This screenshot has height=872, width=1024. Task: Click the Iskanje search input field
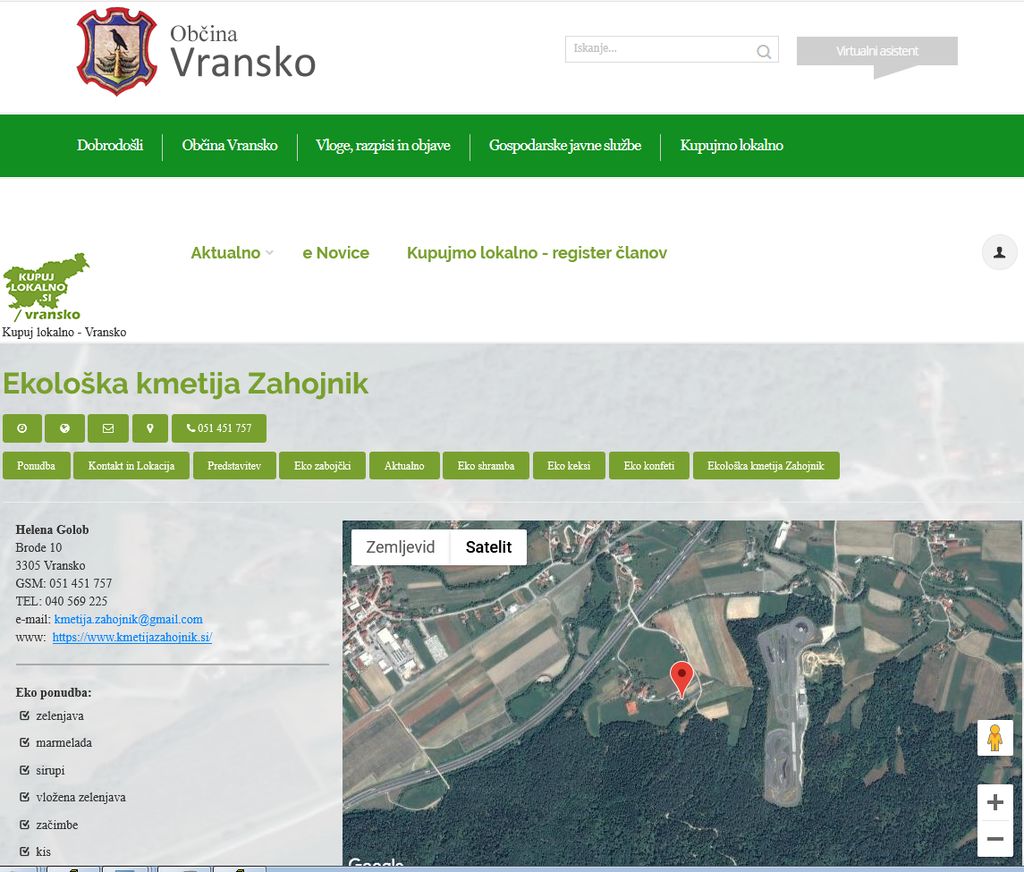coord(660,49)
